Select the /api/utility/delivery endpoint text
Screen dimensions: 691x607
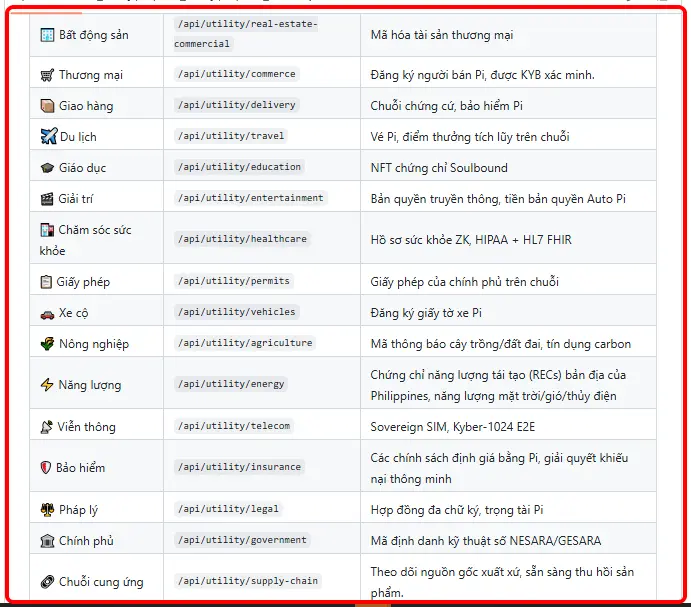pos(237,105)
